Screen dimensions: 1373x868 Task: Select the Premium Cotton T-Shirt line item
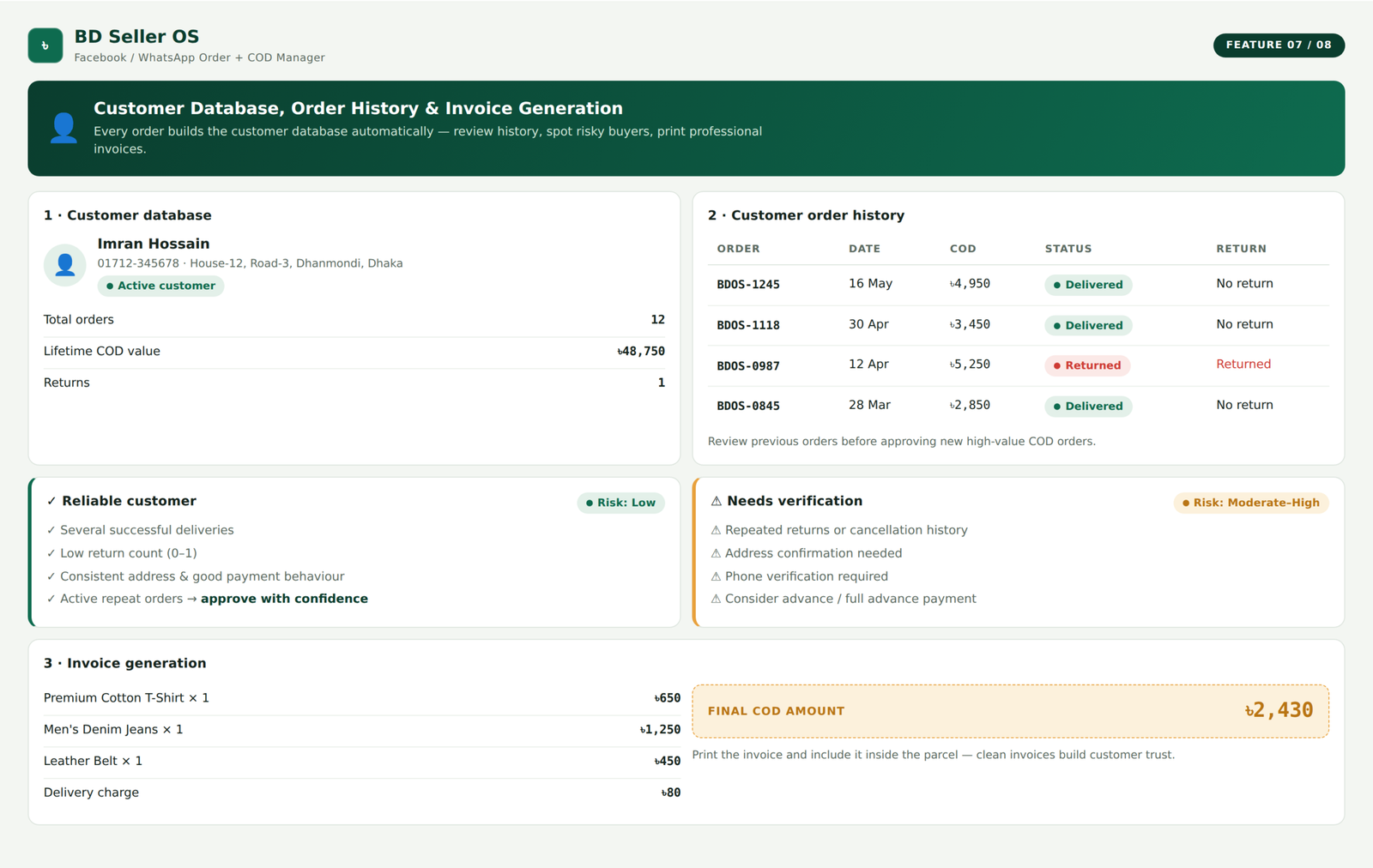362,698
